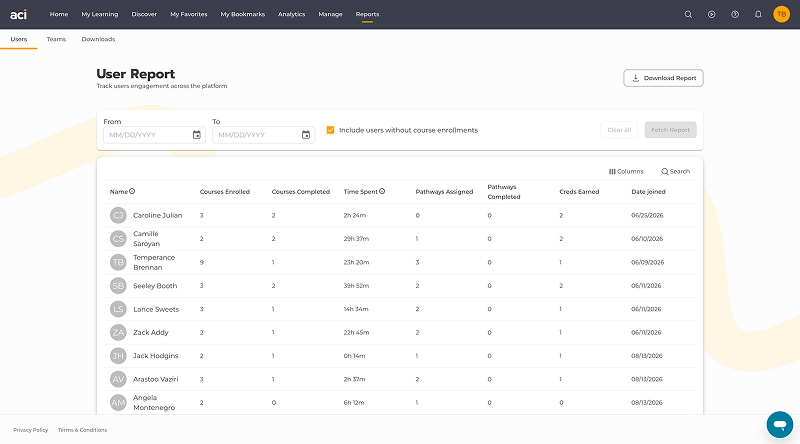Image resolution: width=800 pixels, height=444 pixels.
Task: Click the Name column info icon
Action: [132, 191]
